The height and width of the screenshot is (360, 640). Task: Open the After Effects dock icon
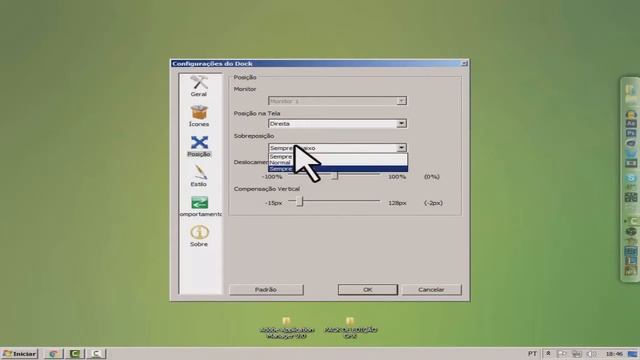(631, 124)
